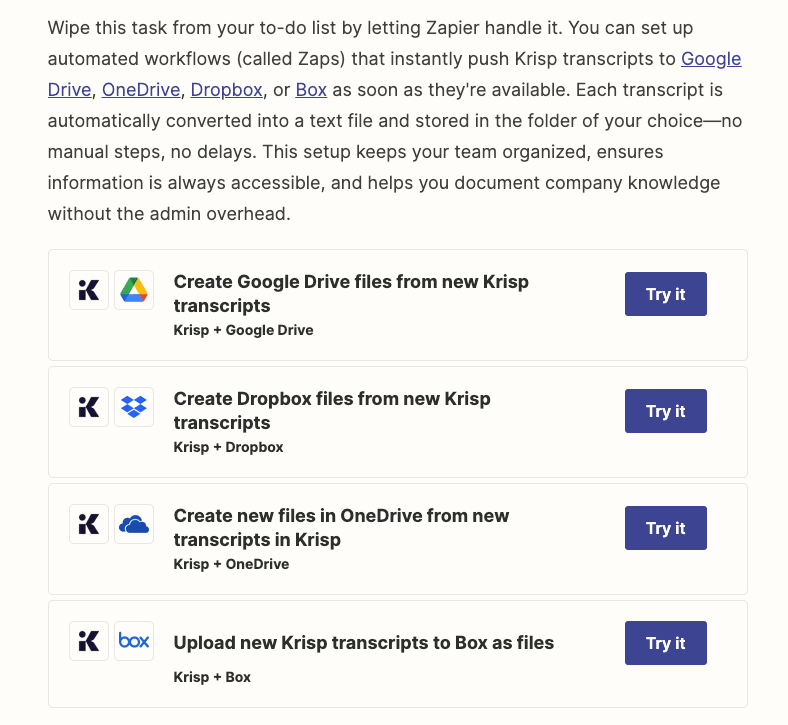Viewport: 788px width, 725px height.
Task: Try the Google Drive Krisp Zap
Action: click(x=665, y=294)
